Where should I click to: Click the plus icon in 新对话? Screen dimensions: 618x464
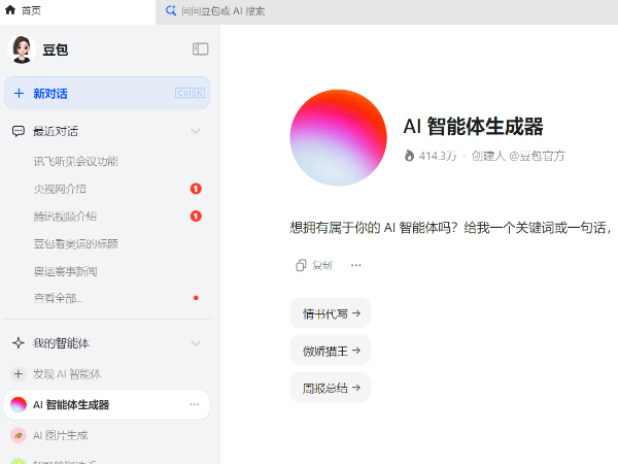[x=19, y=93]
